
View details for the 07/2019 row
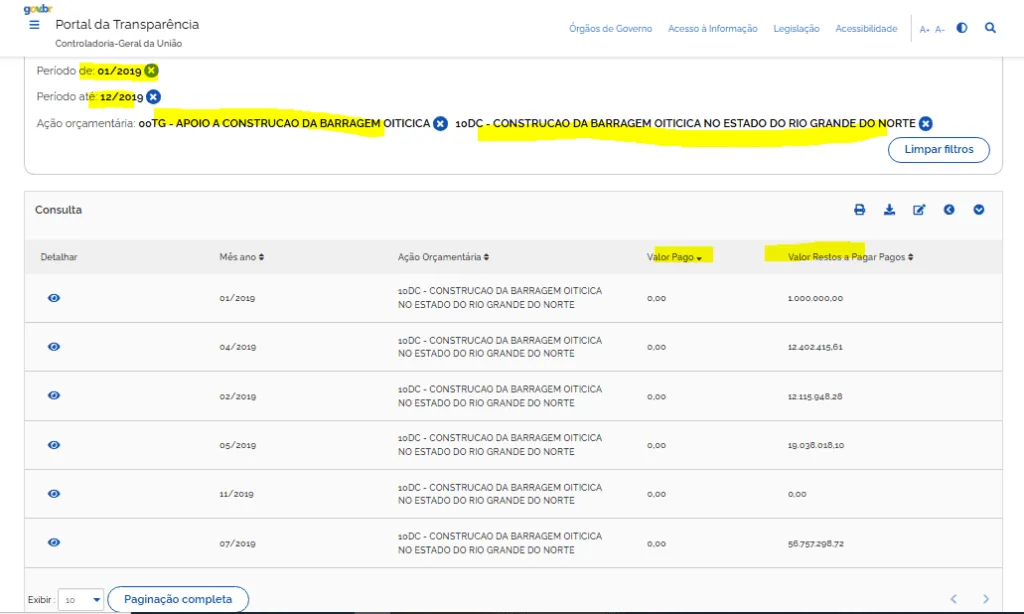point(54,543)
